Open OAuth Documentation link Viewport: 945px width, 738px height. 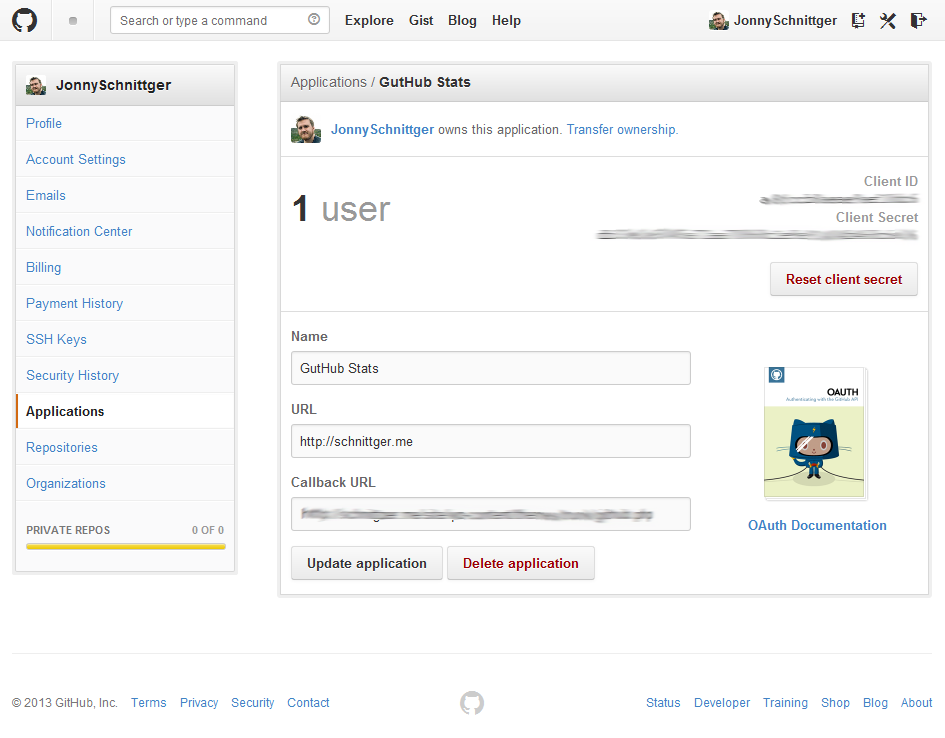tap(817, 525)
